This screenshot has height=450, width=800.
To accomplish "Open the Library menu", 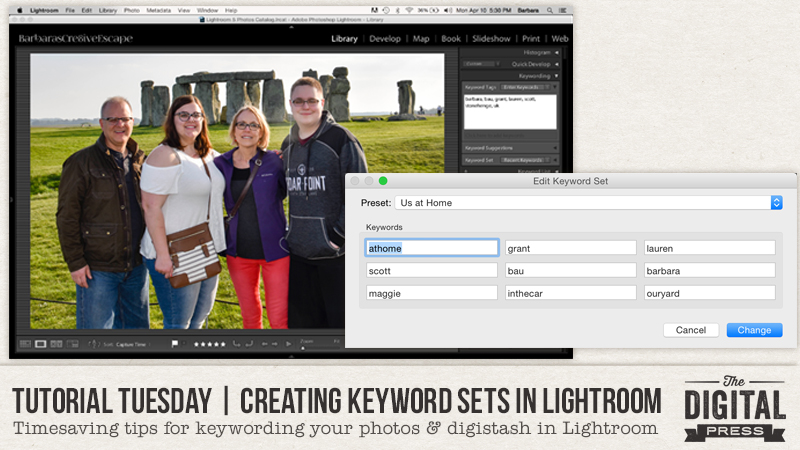I will 108,10.
